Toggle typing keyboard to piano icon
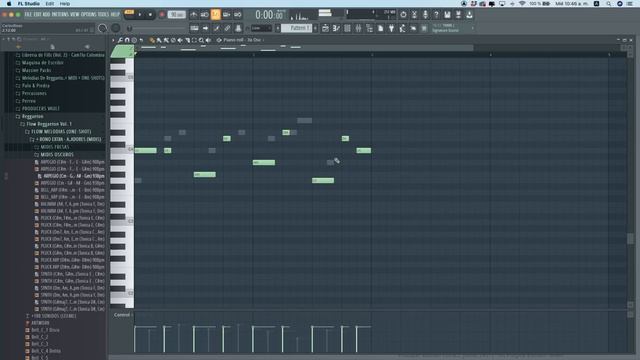The image size is (640, 360). 194,28
